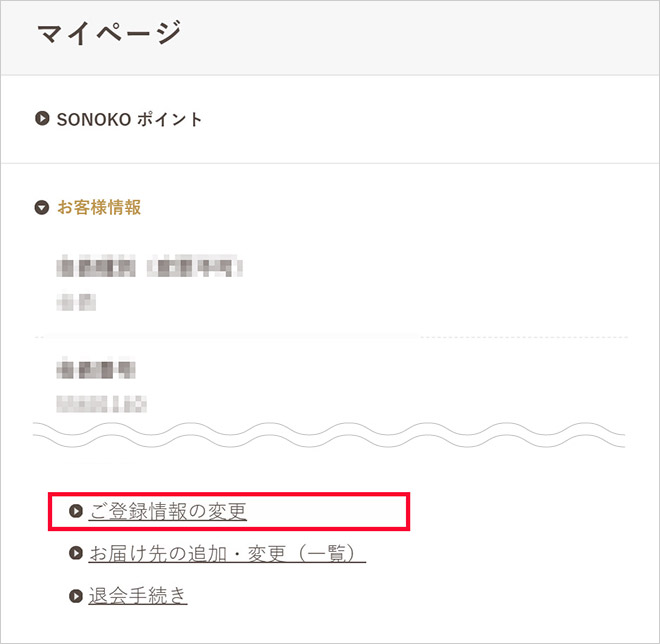The height and width of the screenshot is (644, 660).
Task: Click the wavy omission separator line
Action: click(x=329, y=435)
